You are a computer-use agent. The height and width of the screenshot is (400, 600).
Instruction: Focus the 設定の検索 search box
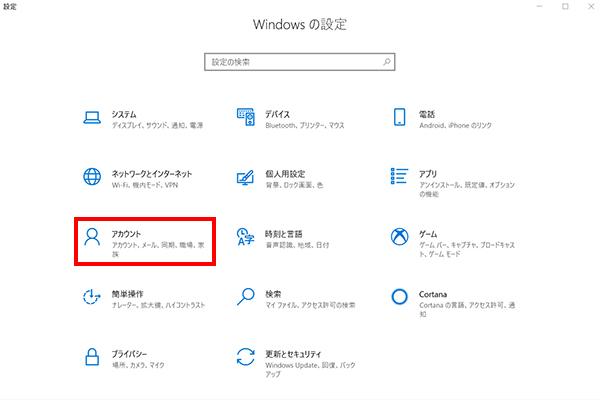(x=300, y=62)
